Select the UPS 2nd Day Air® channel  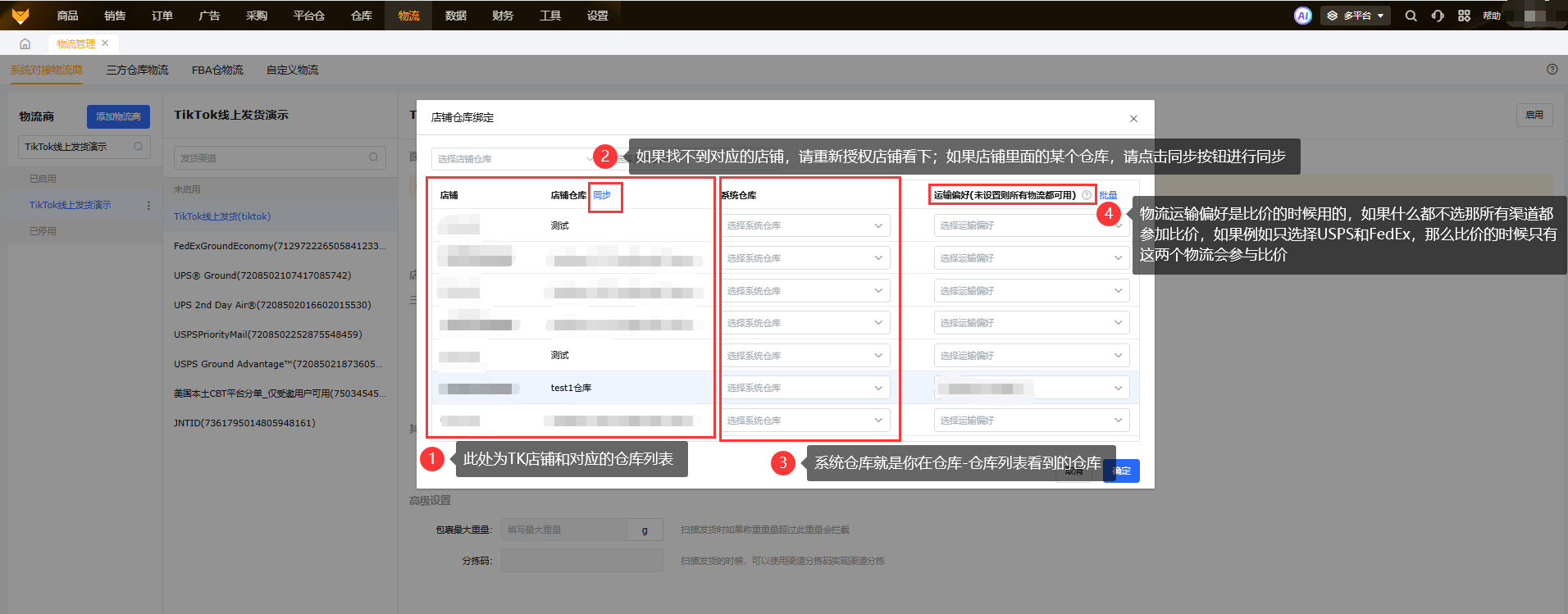[272, 305]
